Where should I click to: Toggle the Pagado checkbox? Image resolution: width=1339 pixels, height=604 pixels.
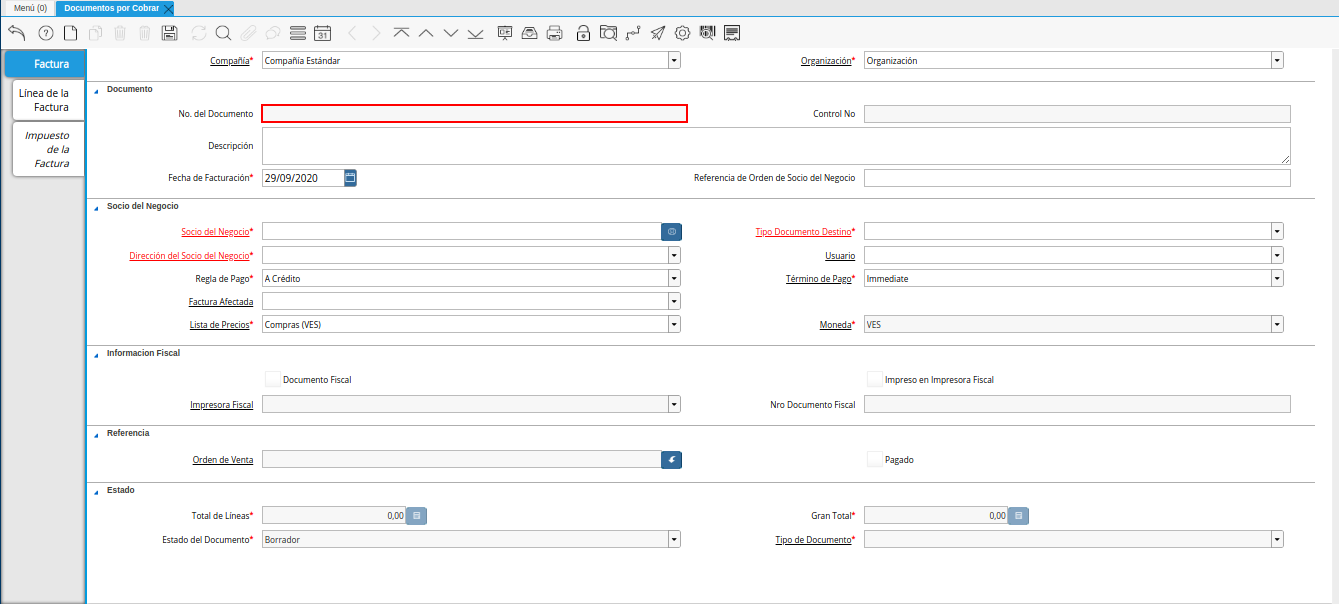pos(875,459)
